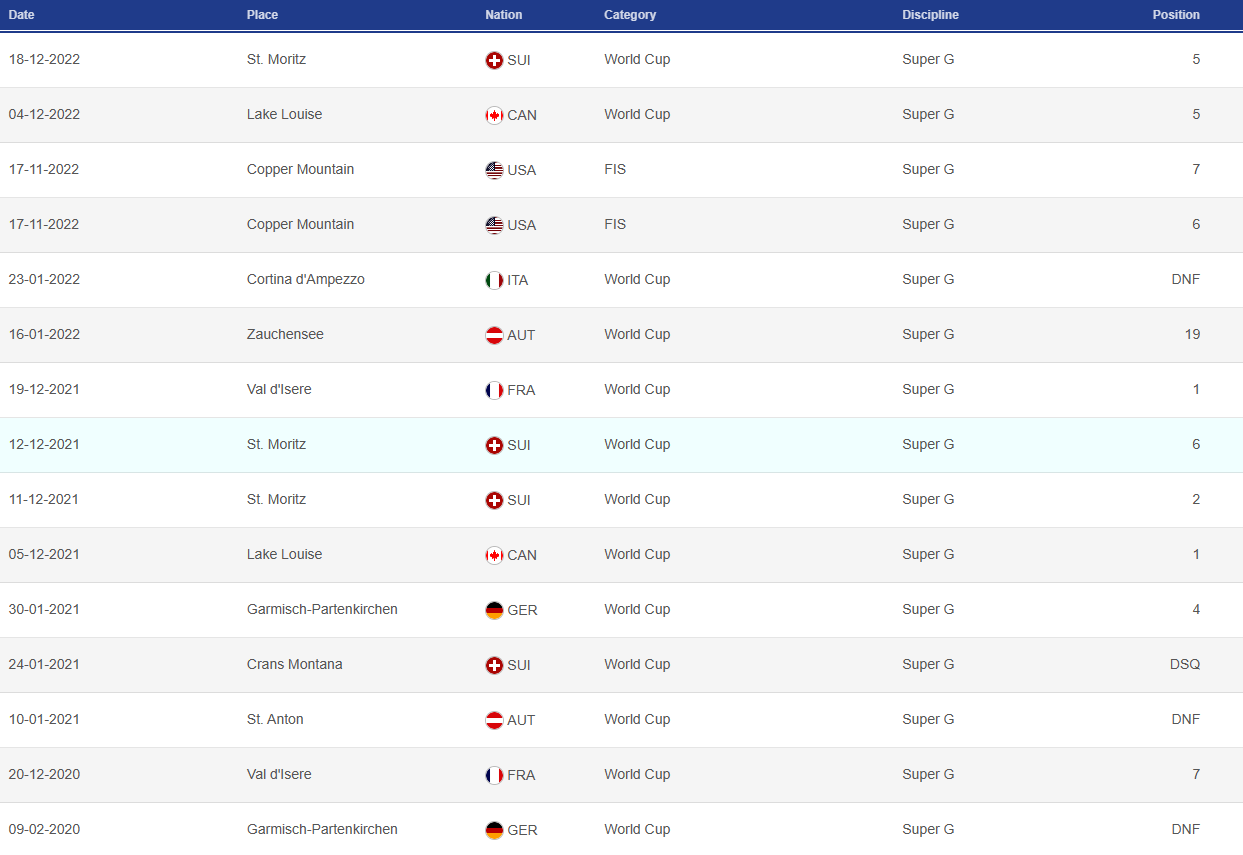Click the German flag in the 09-02-2020 row

coord(494,830)
